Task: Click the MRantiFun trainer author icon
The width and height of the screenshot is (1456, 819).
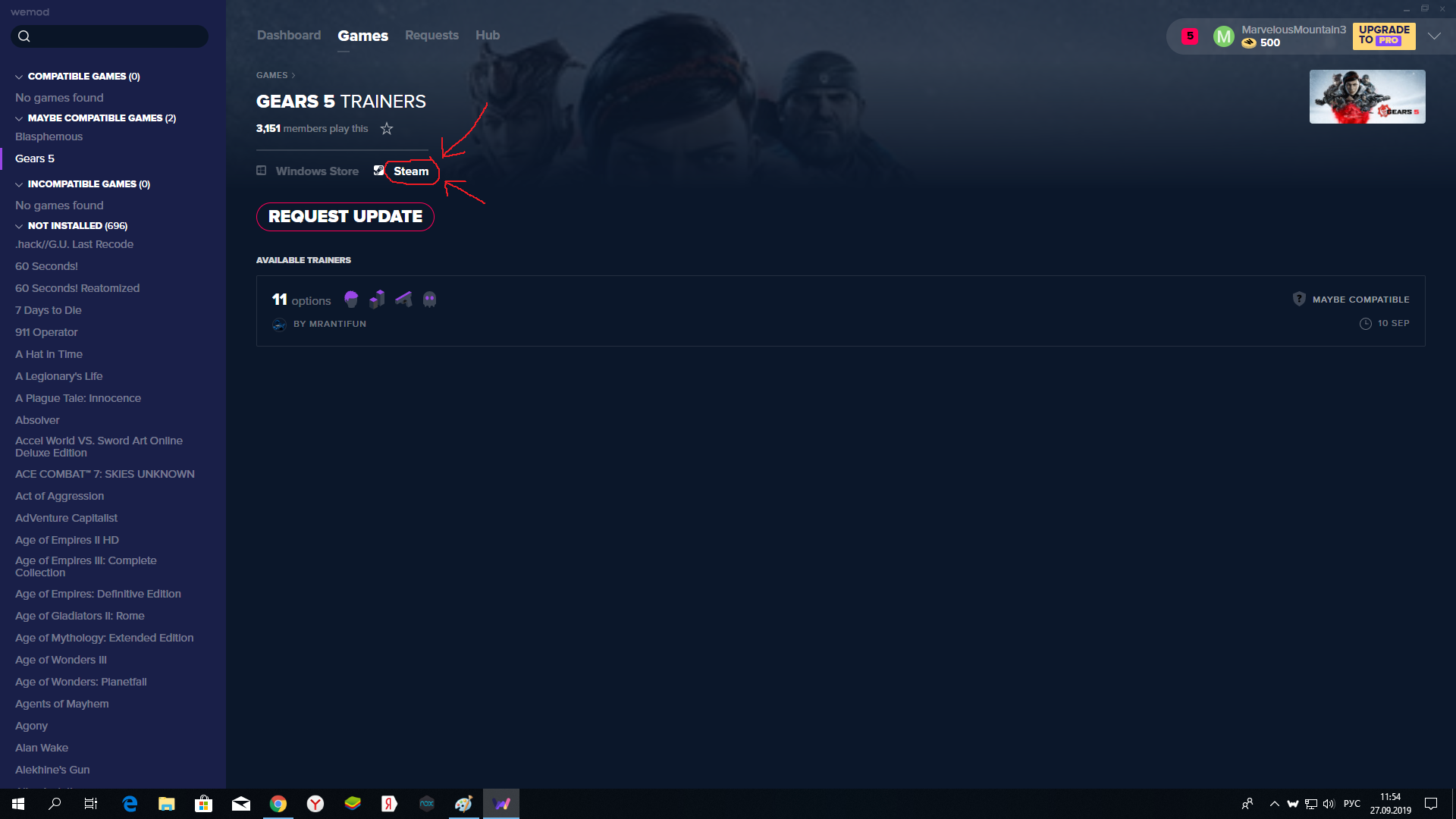Action: point(279,323)
